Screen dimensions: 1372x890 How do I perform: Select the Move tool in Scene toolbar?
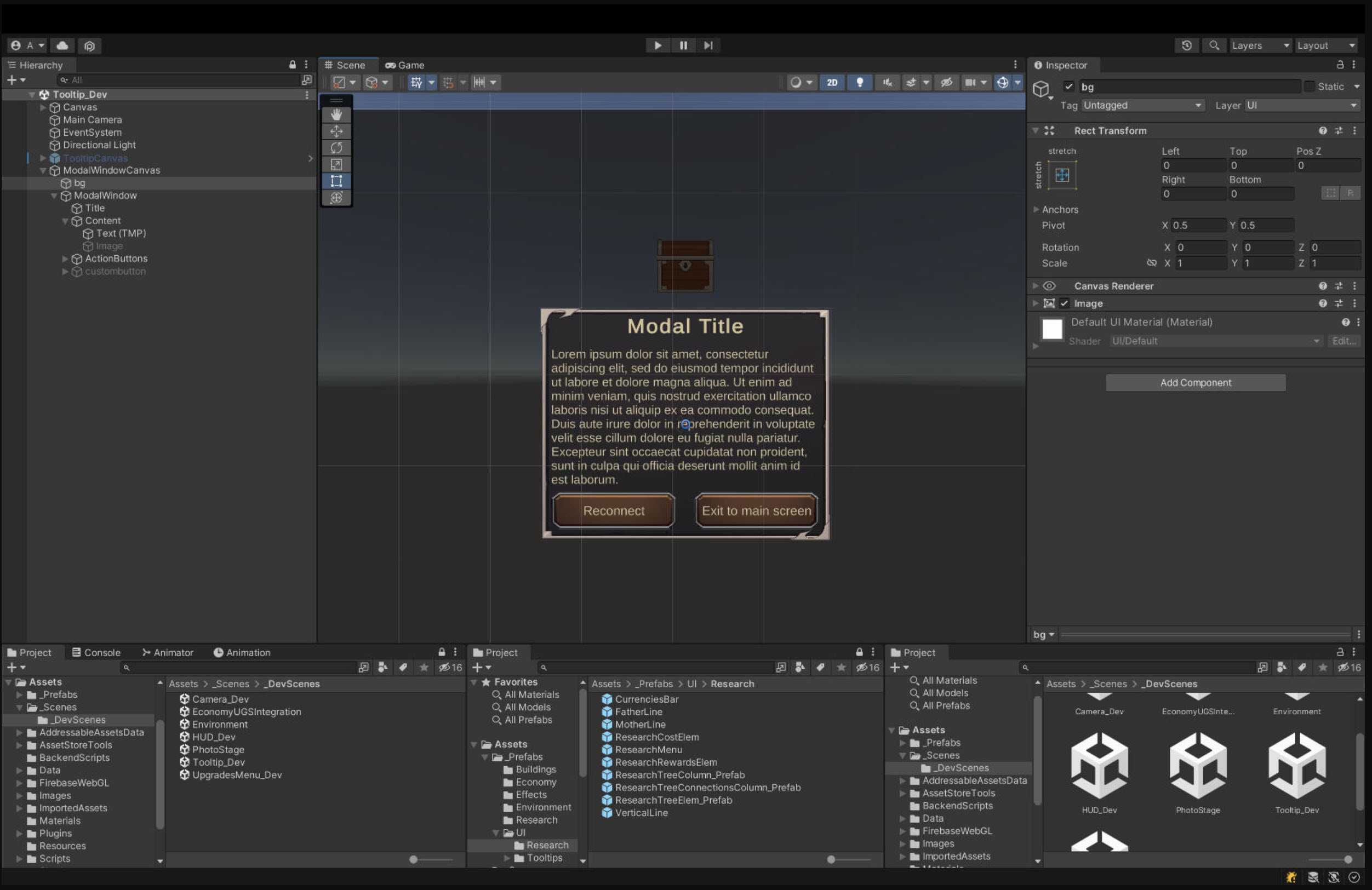[336, 131]
